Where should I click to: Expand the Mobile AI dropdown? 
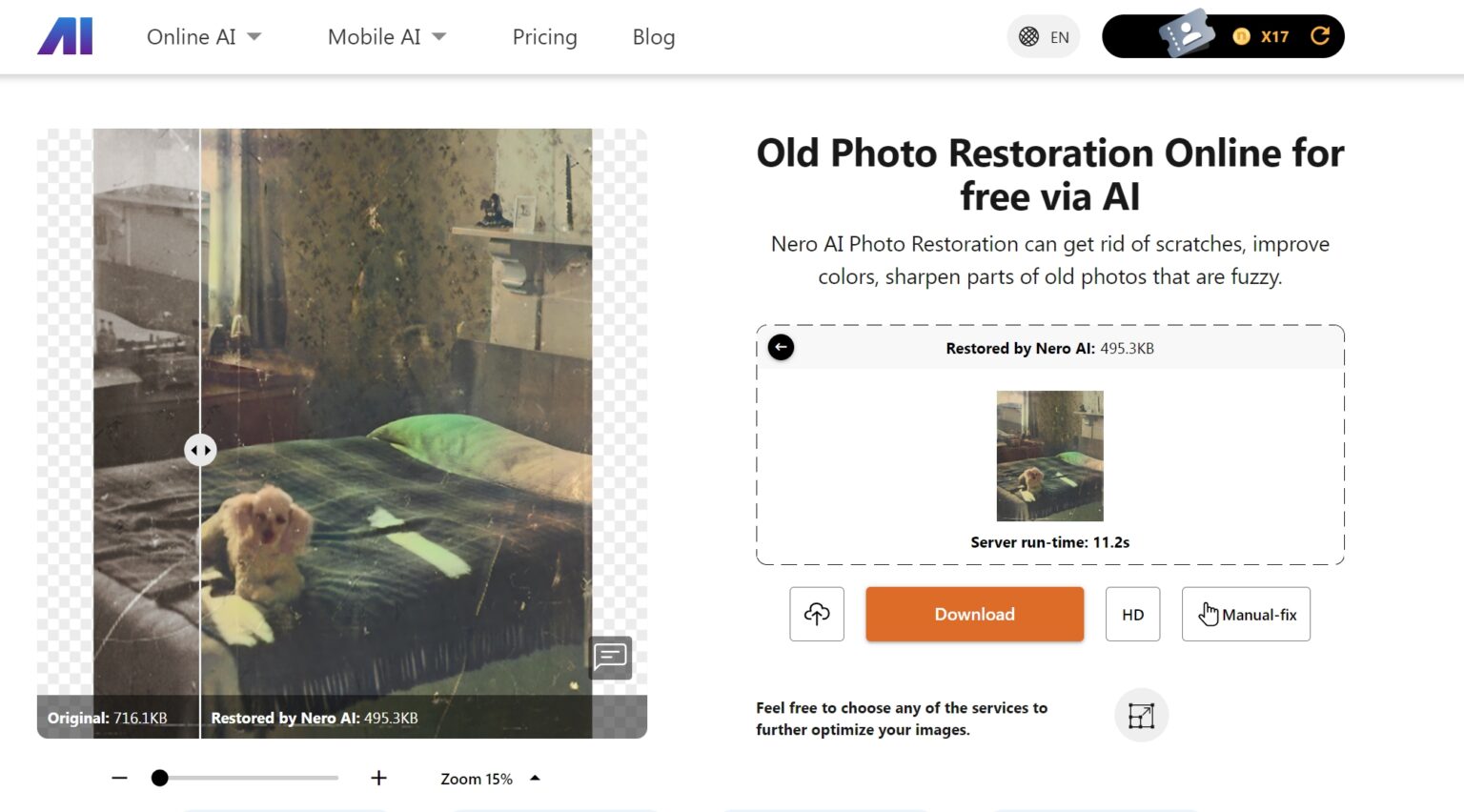[x=385, y=37]
